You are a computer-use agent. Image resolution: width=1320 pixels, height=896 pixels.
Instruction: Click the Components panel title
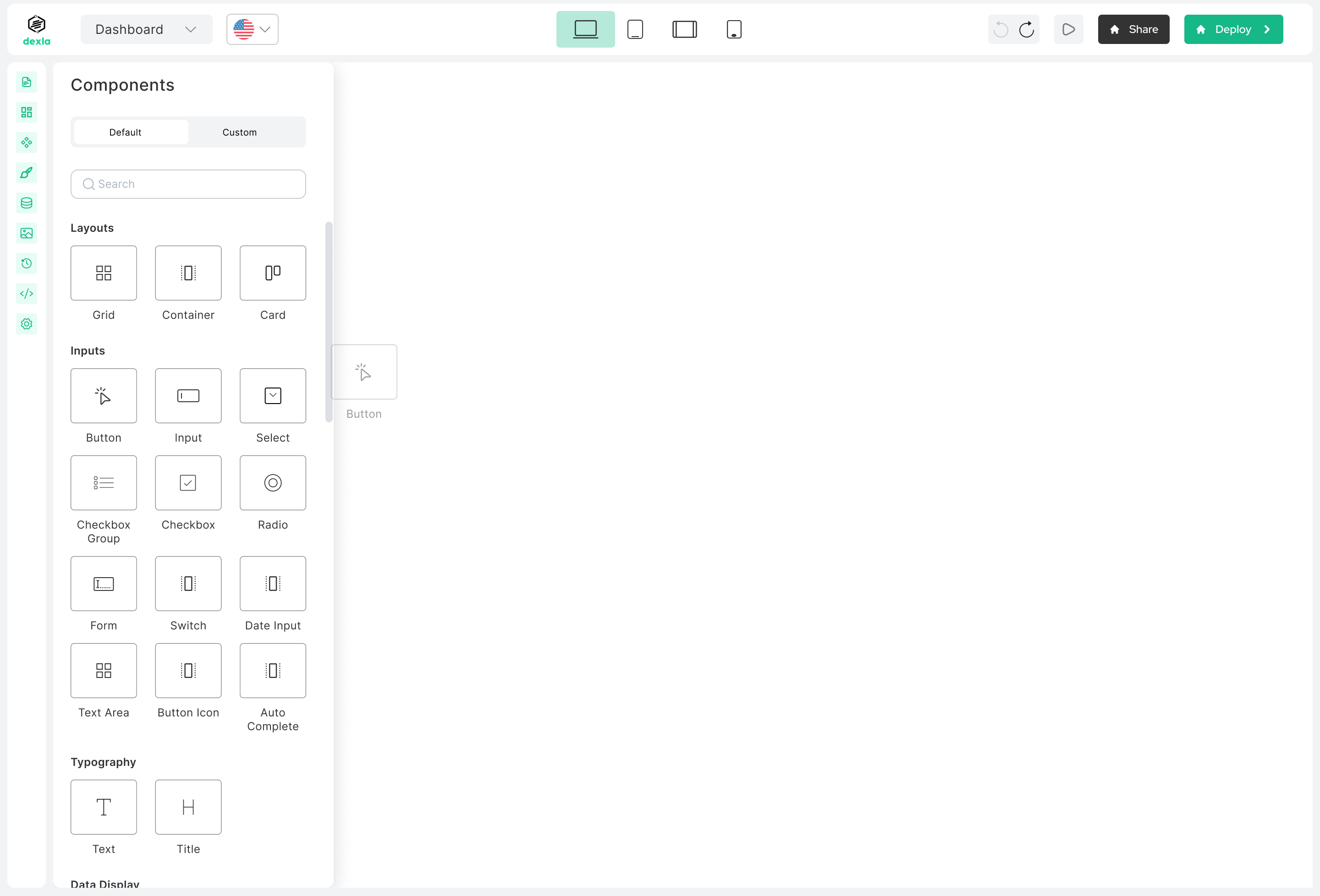click(122, 85)
